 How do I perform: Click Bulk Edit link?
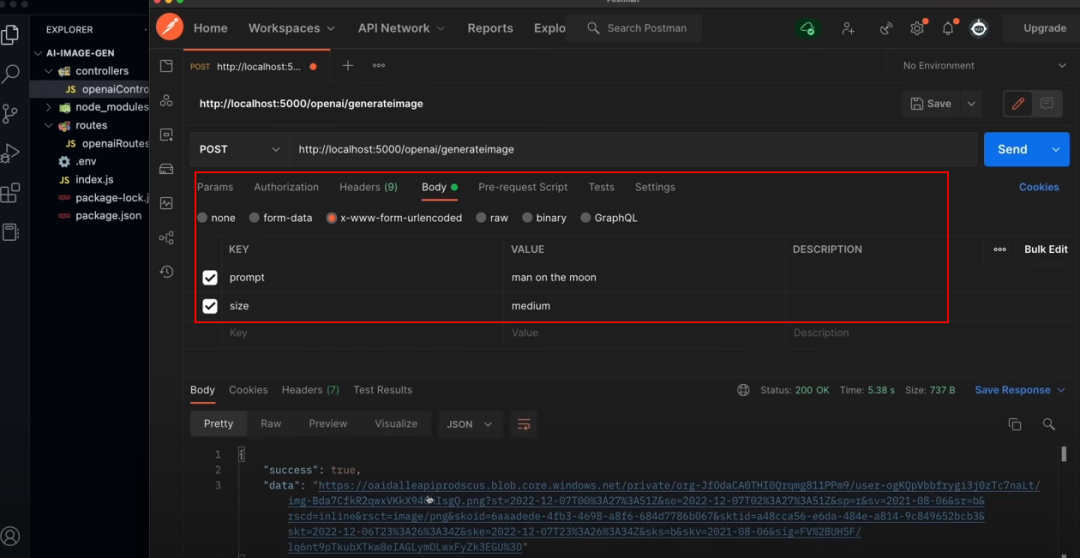[x=1046, y=249]
